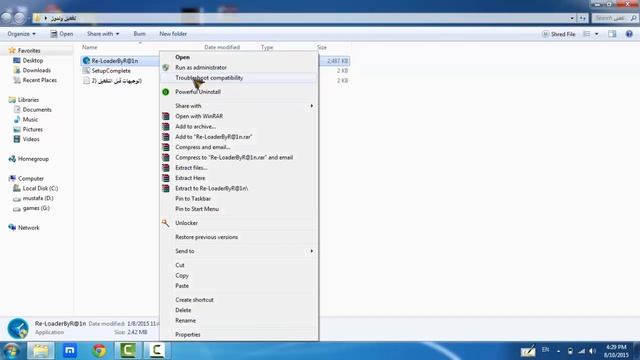Select Cut from the context menu

click(180, 265)
